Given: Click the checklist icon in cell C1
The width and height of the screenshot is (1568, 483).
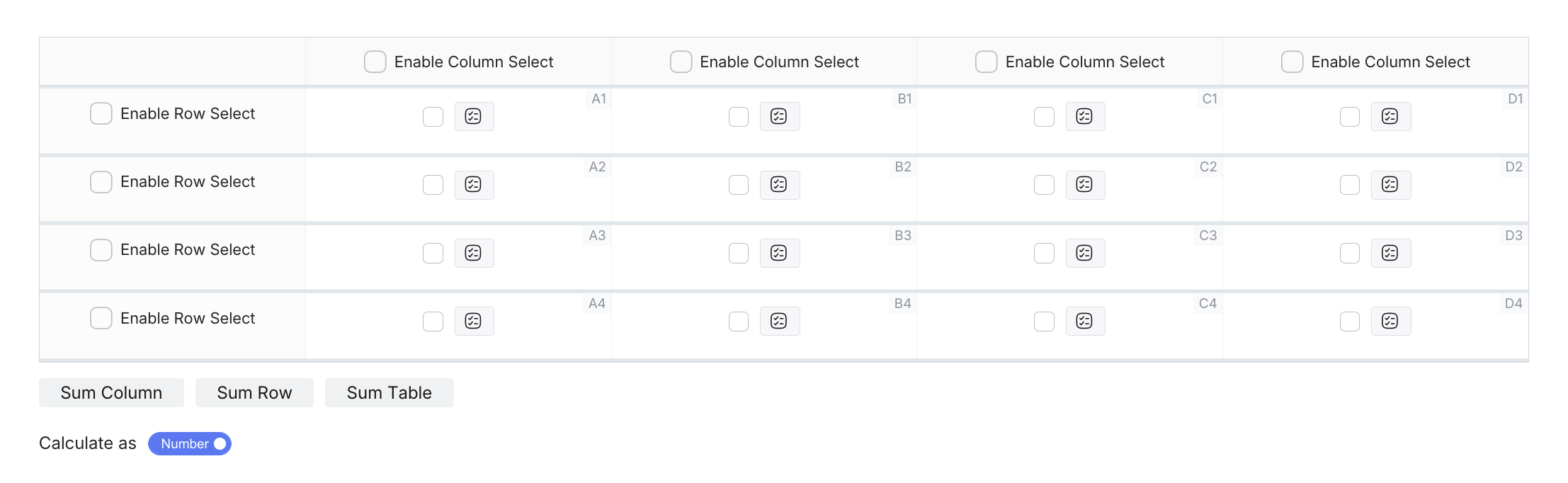Looking at the screenshot, I should [1085, 116].
